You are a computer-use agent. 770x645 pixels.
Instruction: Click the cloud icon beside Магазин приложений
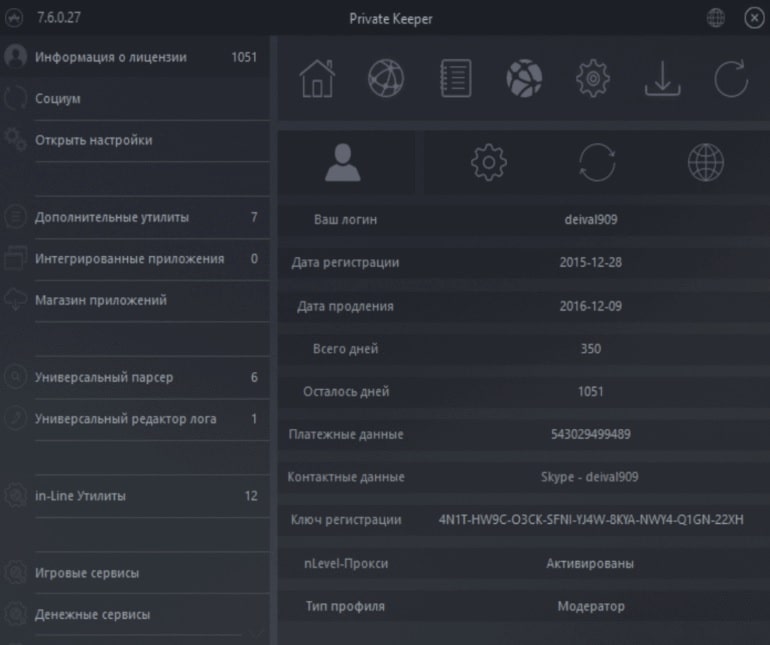(15, 299)
